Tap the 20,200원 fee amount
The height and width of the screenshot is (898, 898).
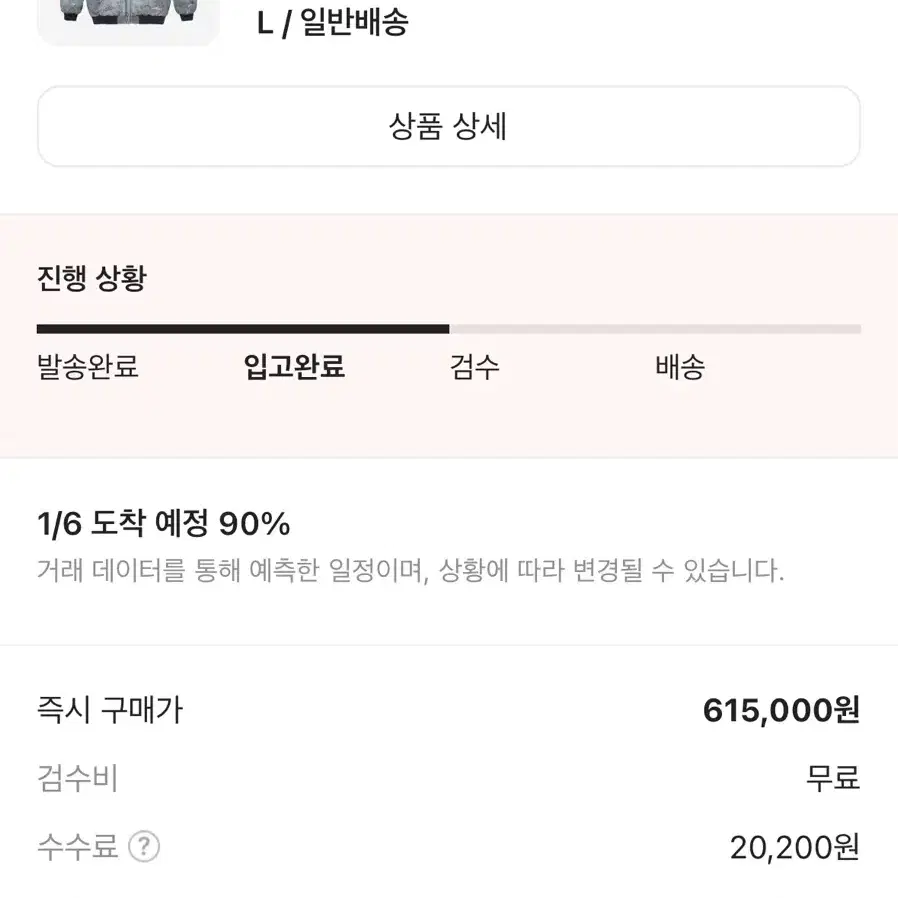click(x=795, y=848)
